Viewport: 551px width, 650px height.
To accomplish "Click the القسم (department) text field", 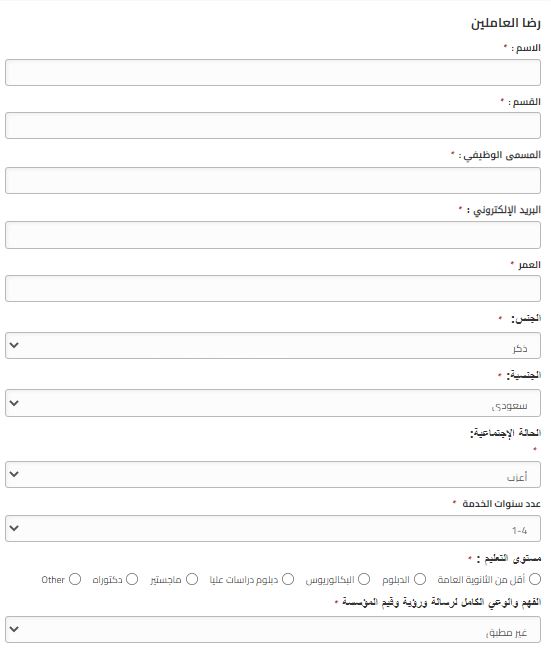I will tap(273, 126).
